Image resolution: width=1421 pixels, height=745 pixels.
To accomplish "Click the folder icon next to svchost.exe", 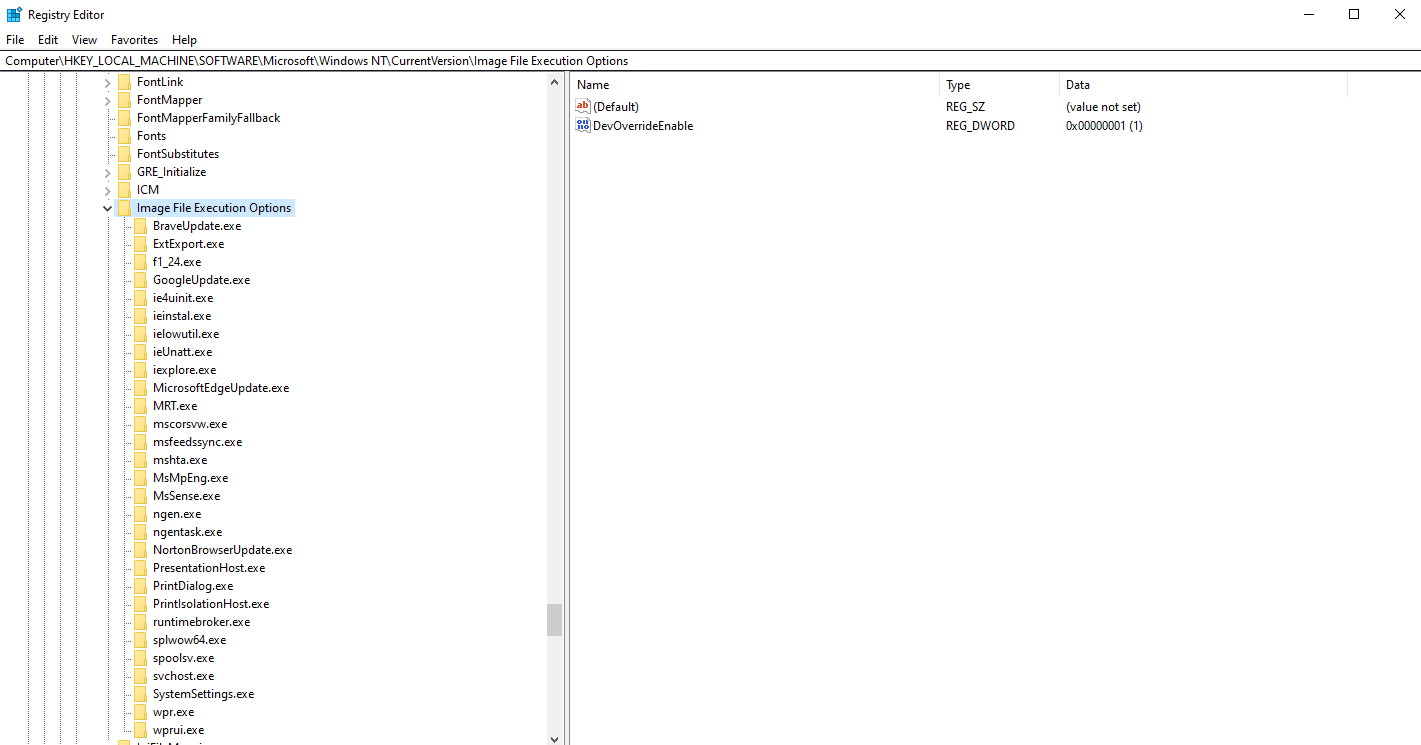I will click(x=140, y=676).
